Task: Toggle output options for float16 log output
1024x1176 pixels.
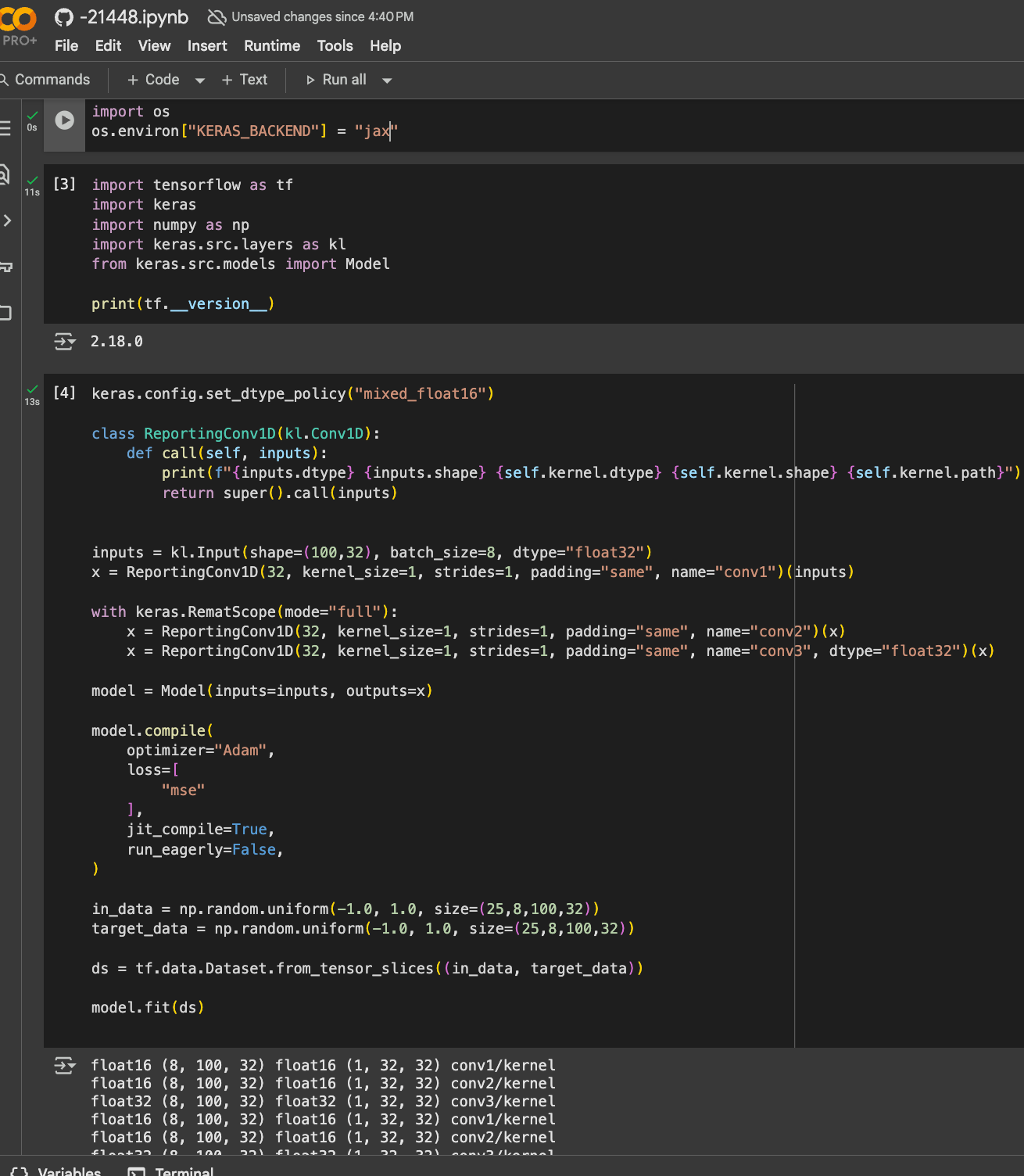Action: [x=65, y=1065]
